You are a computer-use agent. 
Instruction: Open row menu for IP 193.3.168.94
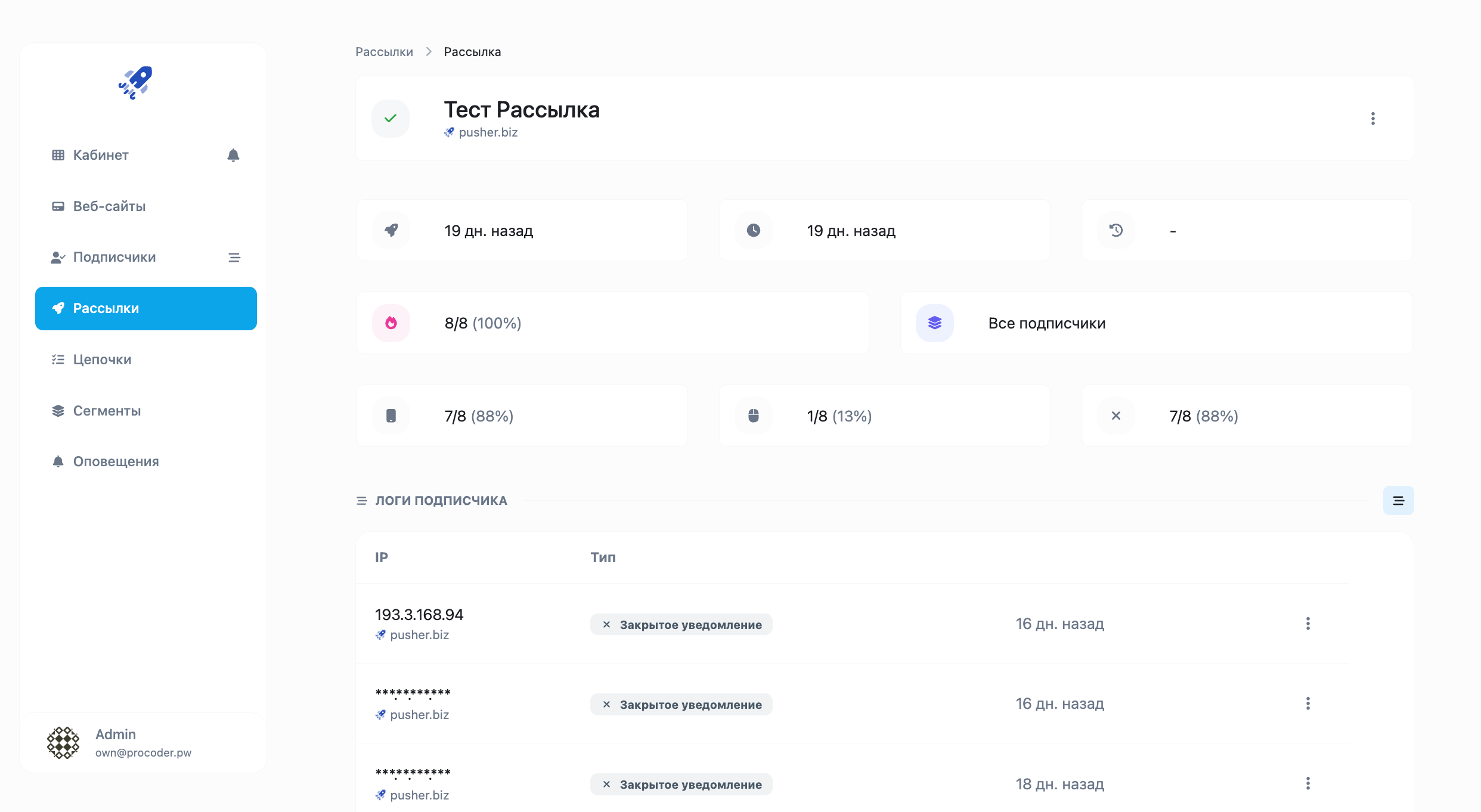(x=1308, y=624)
